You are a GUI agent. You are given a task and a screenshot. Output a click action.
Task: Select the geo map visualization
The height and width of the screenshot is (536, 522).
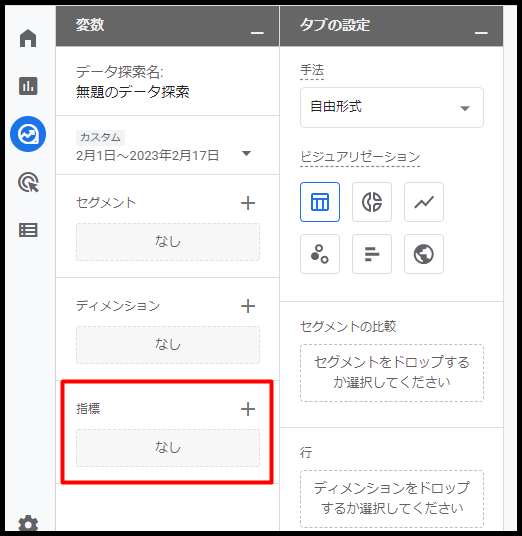424,254
